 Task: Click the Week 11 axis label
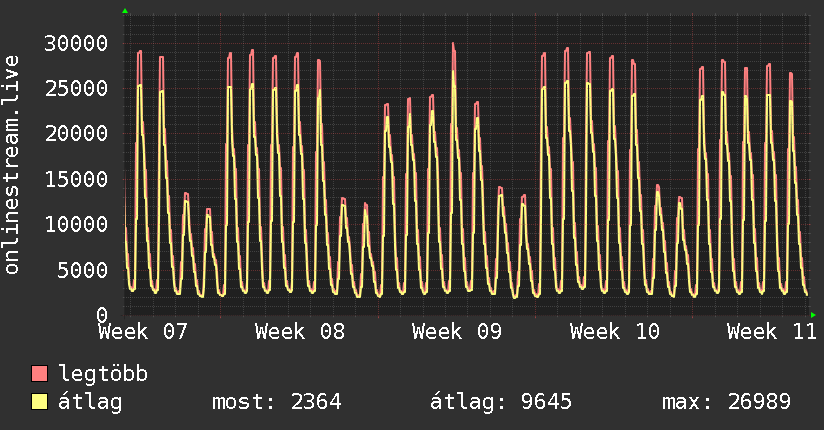pyautogui.click(x=772, y=332)
